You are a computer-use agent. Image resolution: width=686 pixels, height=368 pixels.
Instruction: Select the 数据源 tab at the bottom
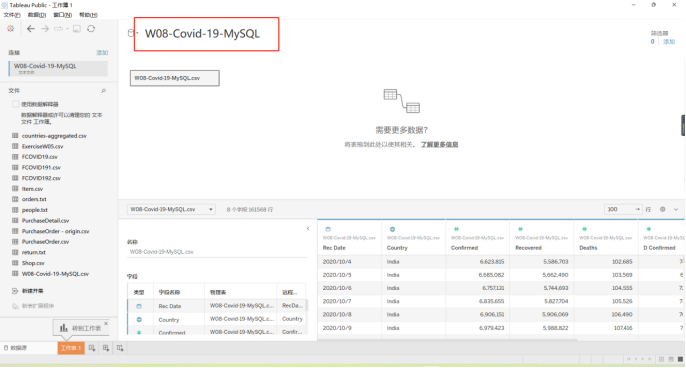point(15,348)
